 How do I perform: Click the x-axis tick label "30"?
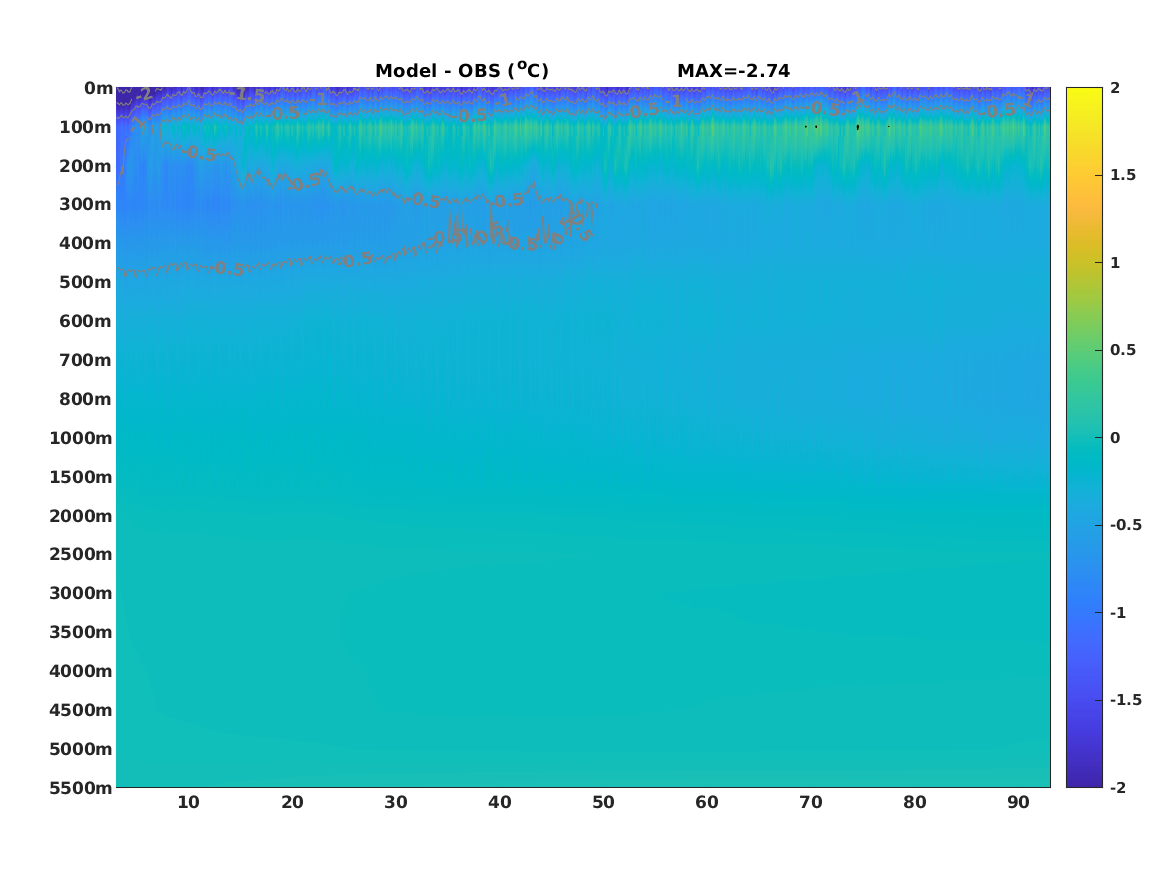point(396,802)
